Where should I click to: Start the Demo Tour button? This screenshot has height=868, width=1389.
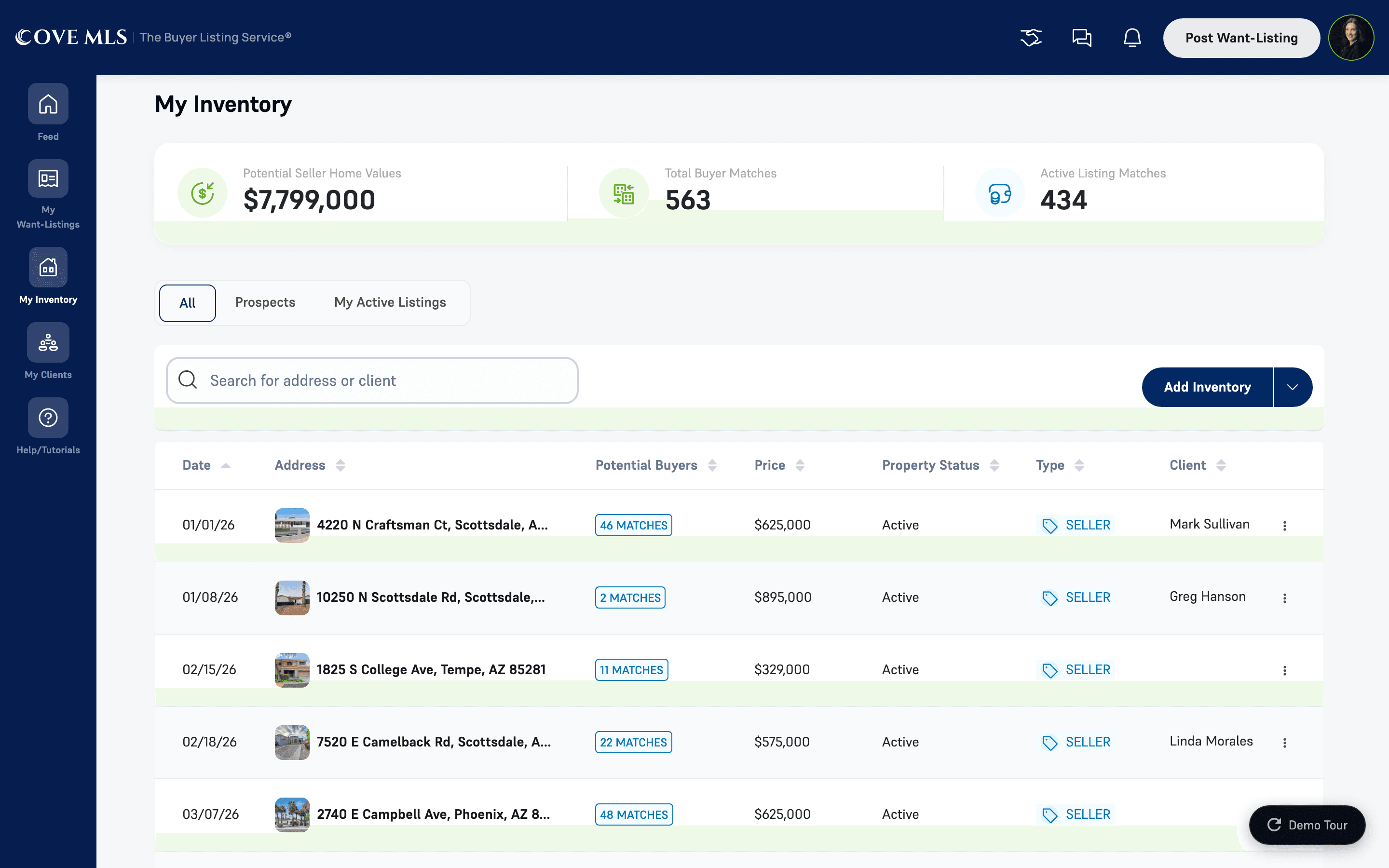coord(1307,825)
